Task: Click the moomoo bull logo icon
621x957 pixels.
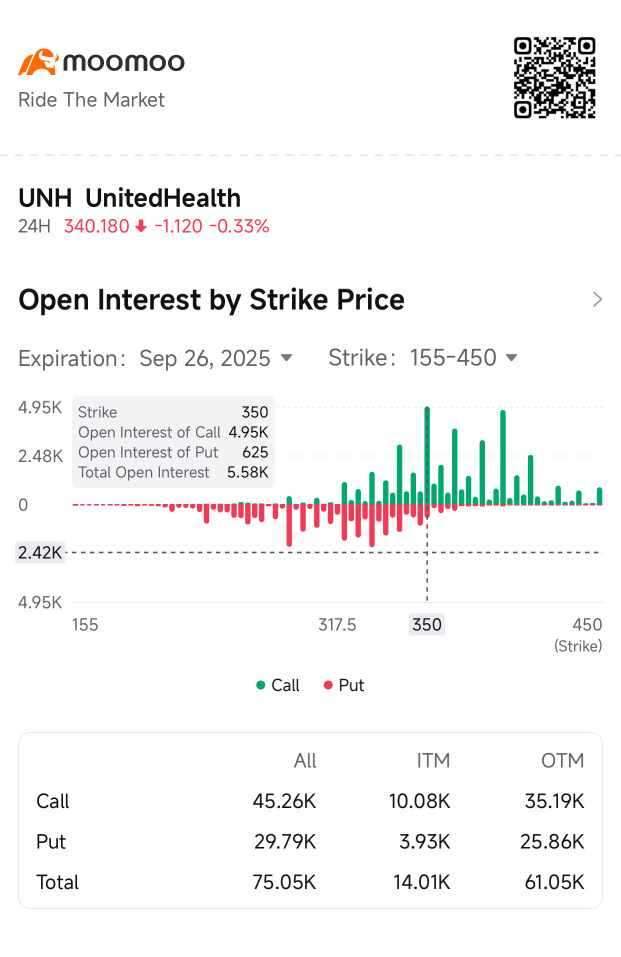Action: (x=38, y=62)
